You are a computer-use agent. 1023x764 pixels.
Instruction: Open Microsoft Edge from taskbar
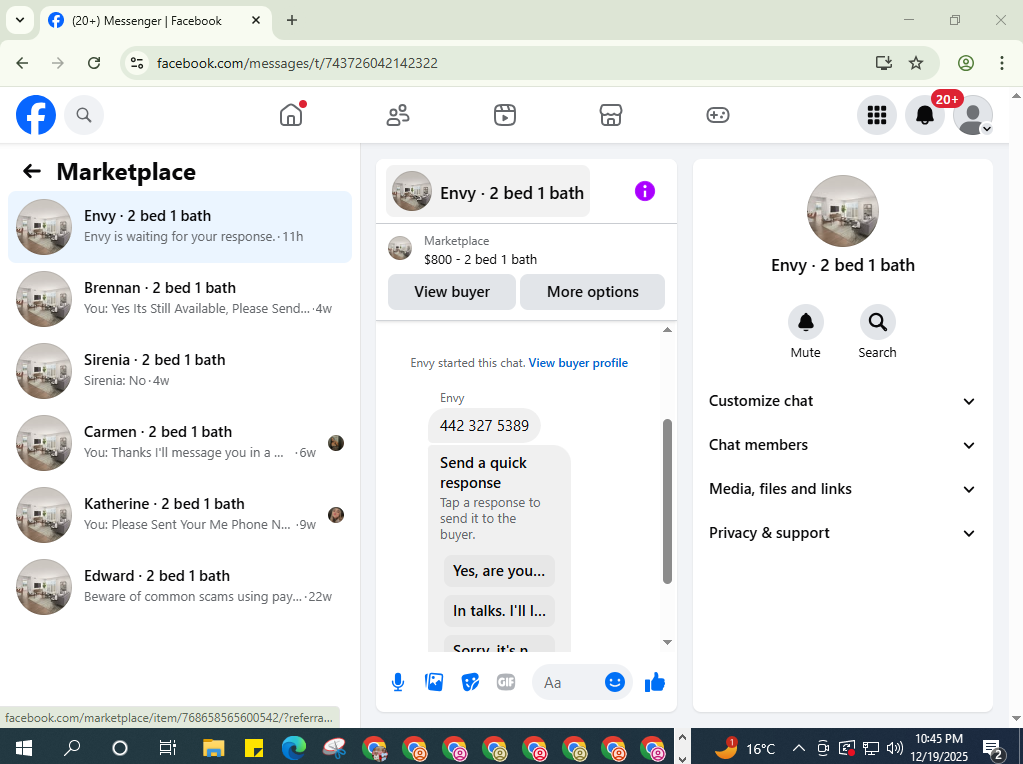pyautogui.click(x=294, y=748)
